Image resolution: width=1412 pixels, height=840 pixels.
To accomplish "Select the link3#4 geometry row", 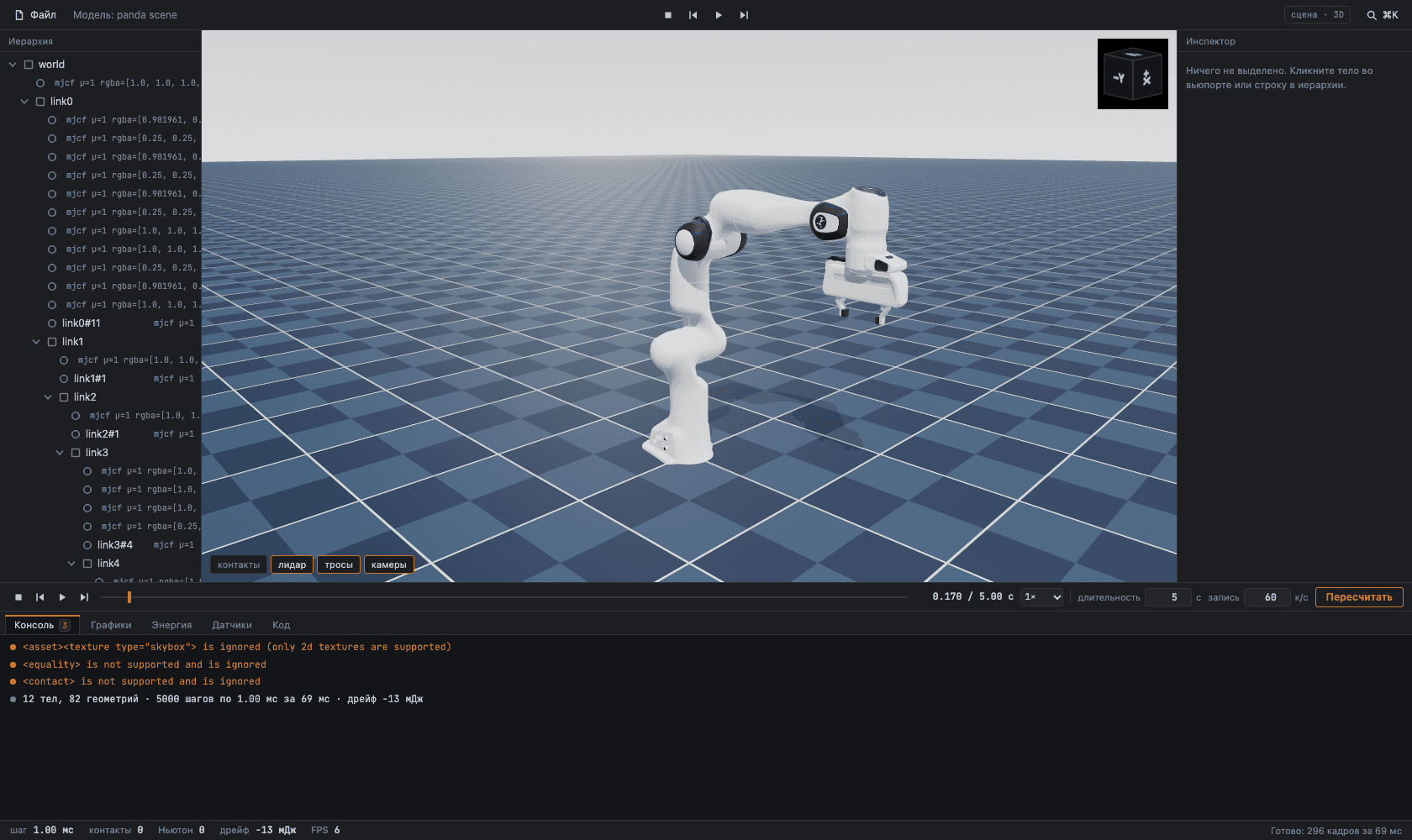I will point(101,545).
